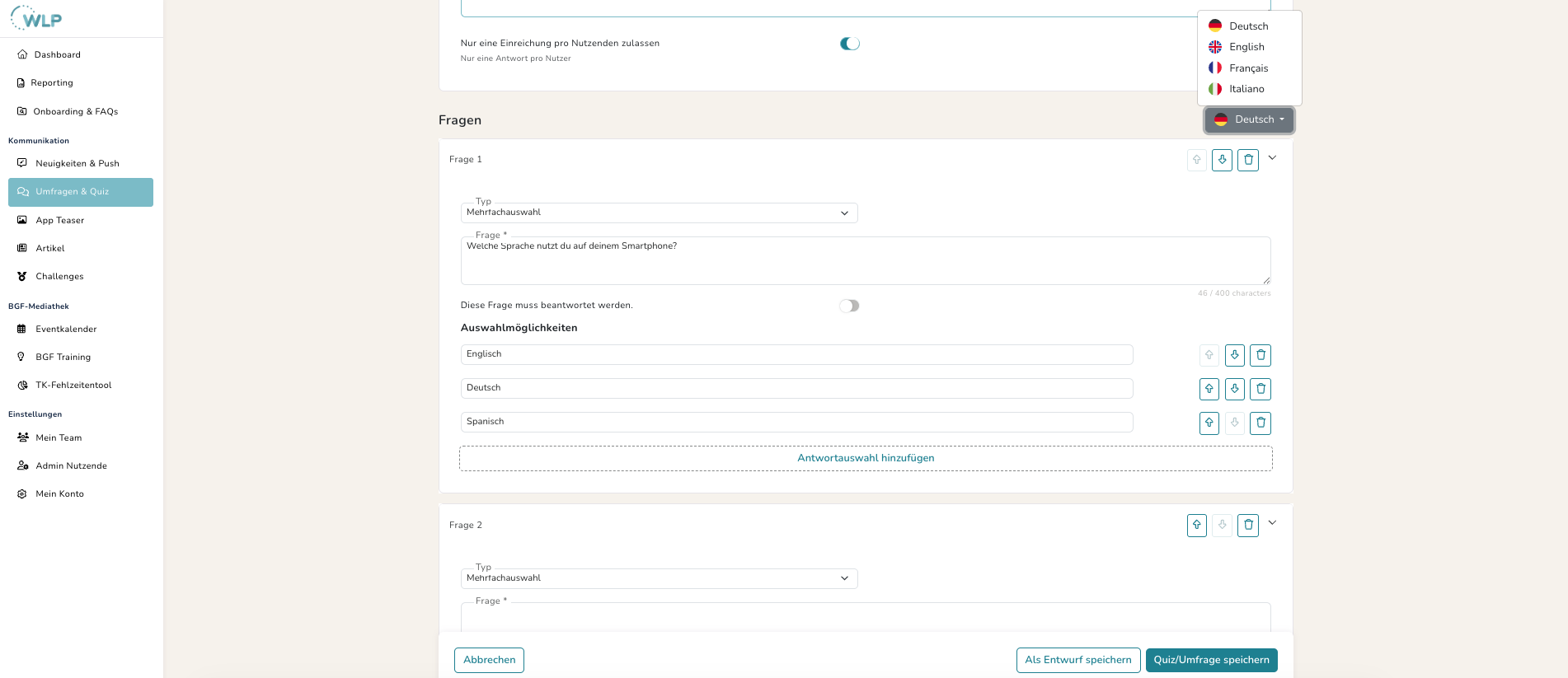Open the Deutsch language dropdown button
The image size is (1568, 678).
(x=1249, y=120)
